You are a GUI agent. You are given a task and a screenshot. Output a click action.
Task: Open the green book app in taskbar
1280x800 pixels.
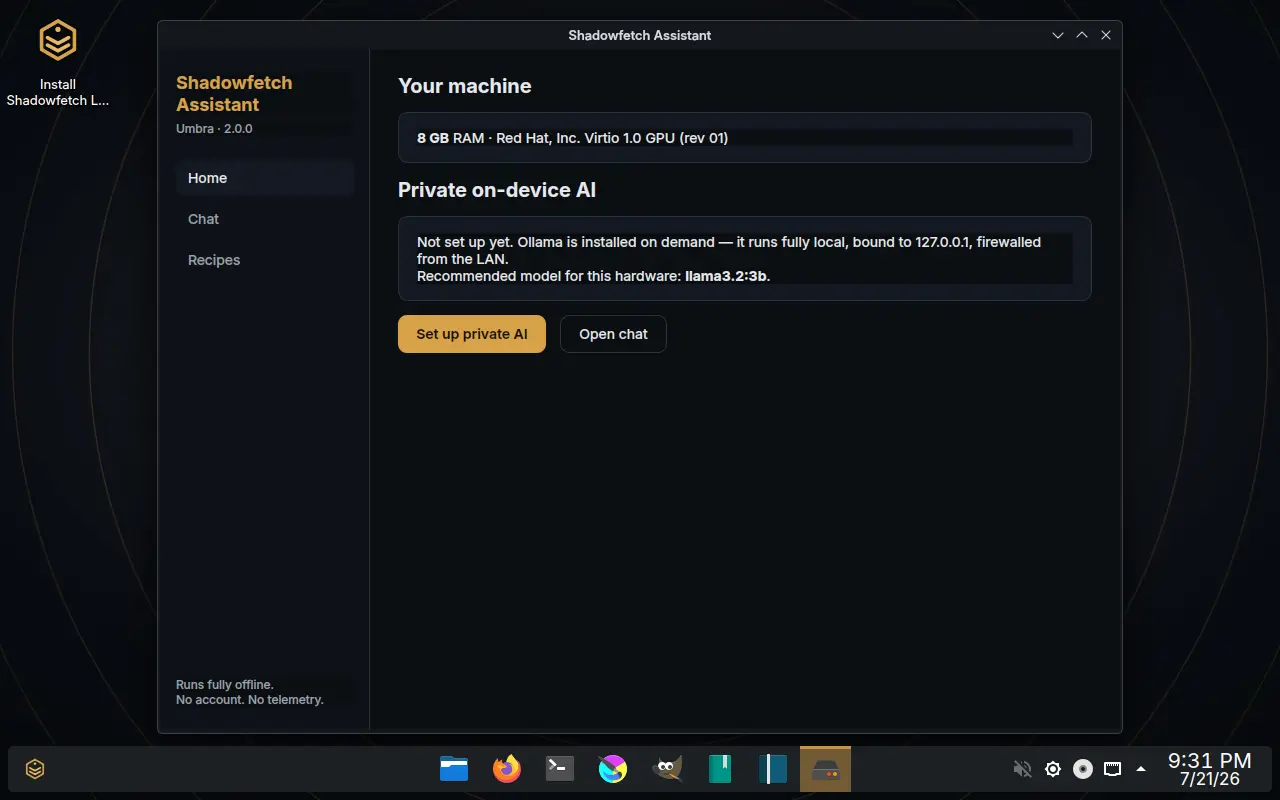coord(719,769)
